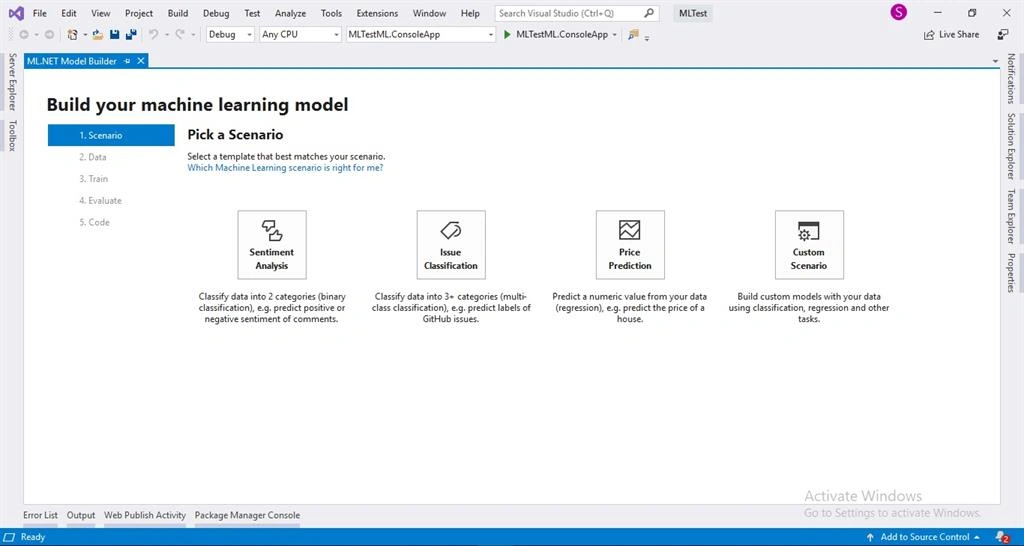This screenshot has width=1024, height=546.
Task: Click the MLTest solution name button
Action: coord(693,13)
